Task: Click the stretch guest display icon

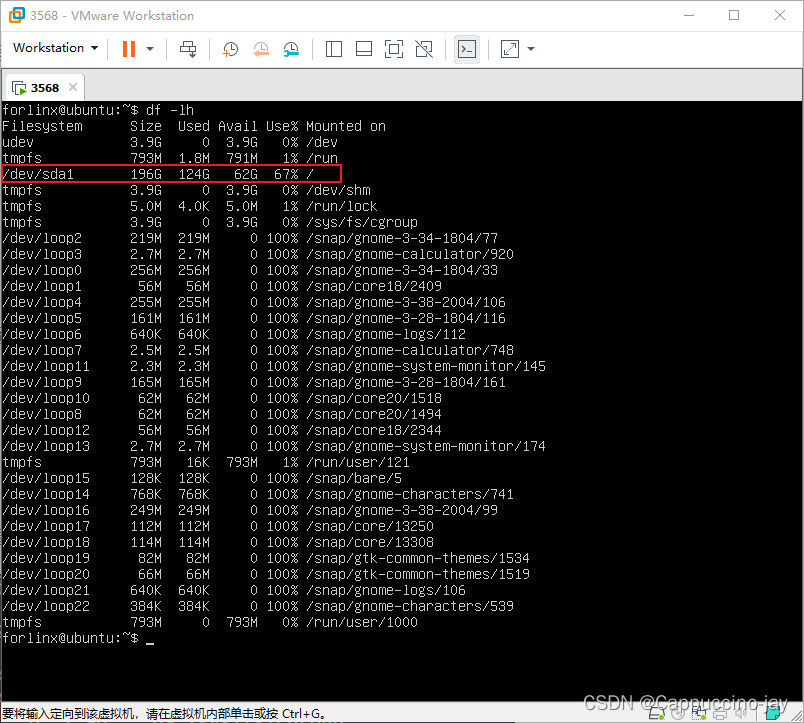Action: click(509, 49)
